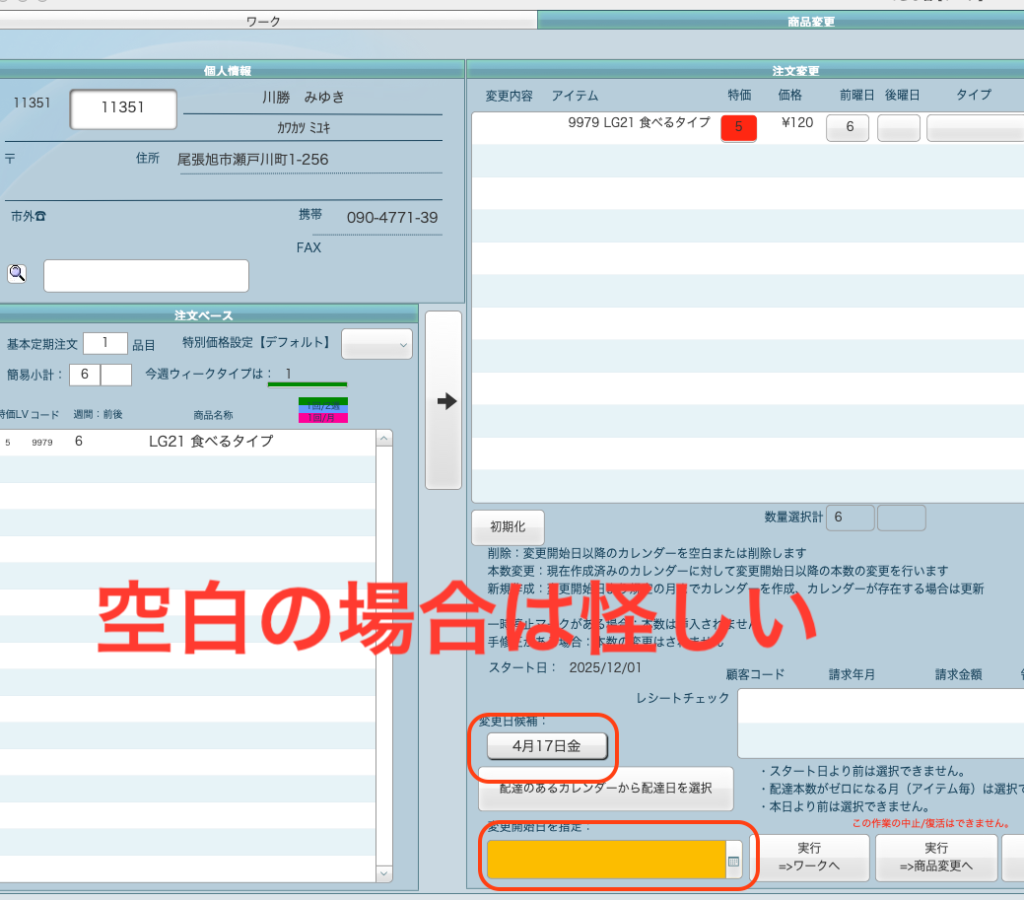Select the 4月17日金 date candidate button
The height and width of the screenshot is (900, 1024).
click(545, 745)
